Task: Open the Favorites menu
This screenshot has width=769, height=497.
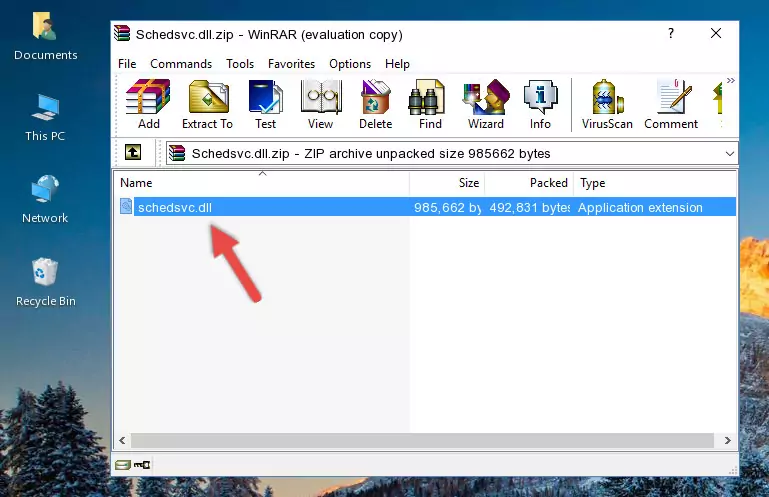Action: click(291, 64)
